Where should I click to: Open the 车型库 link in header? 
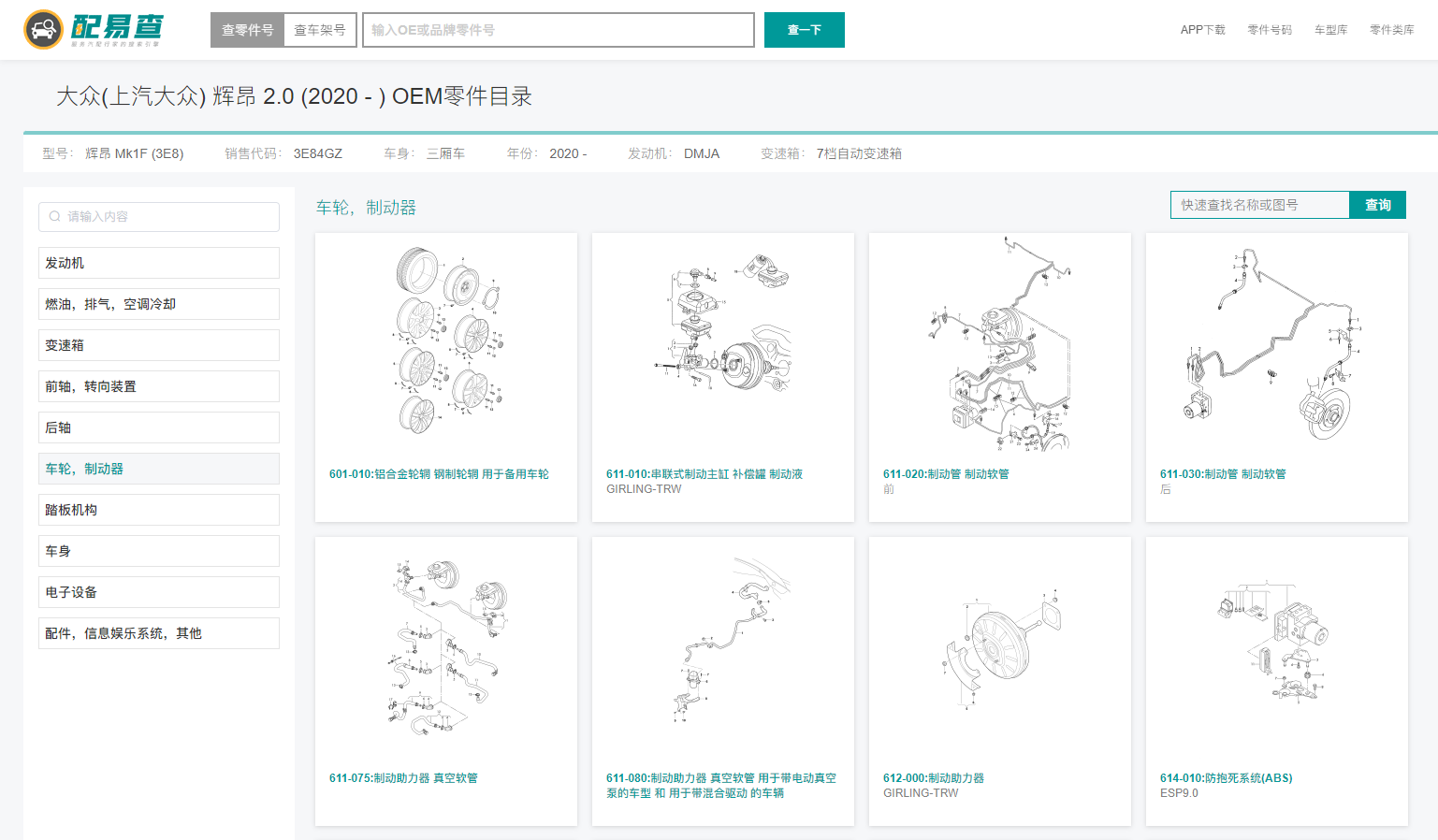tap(1330, 30)
